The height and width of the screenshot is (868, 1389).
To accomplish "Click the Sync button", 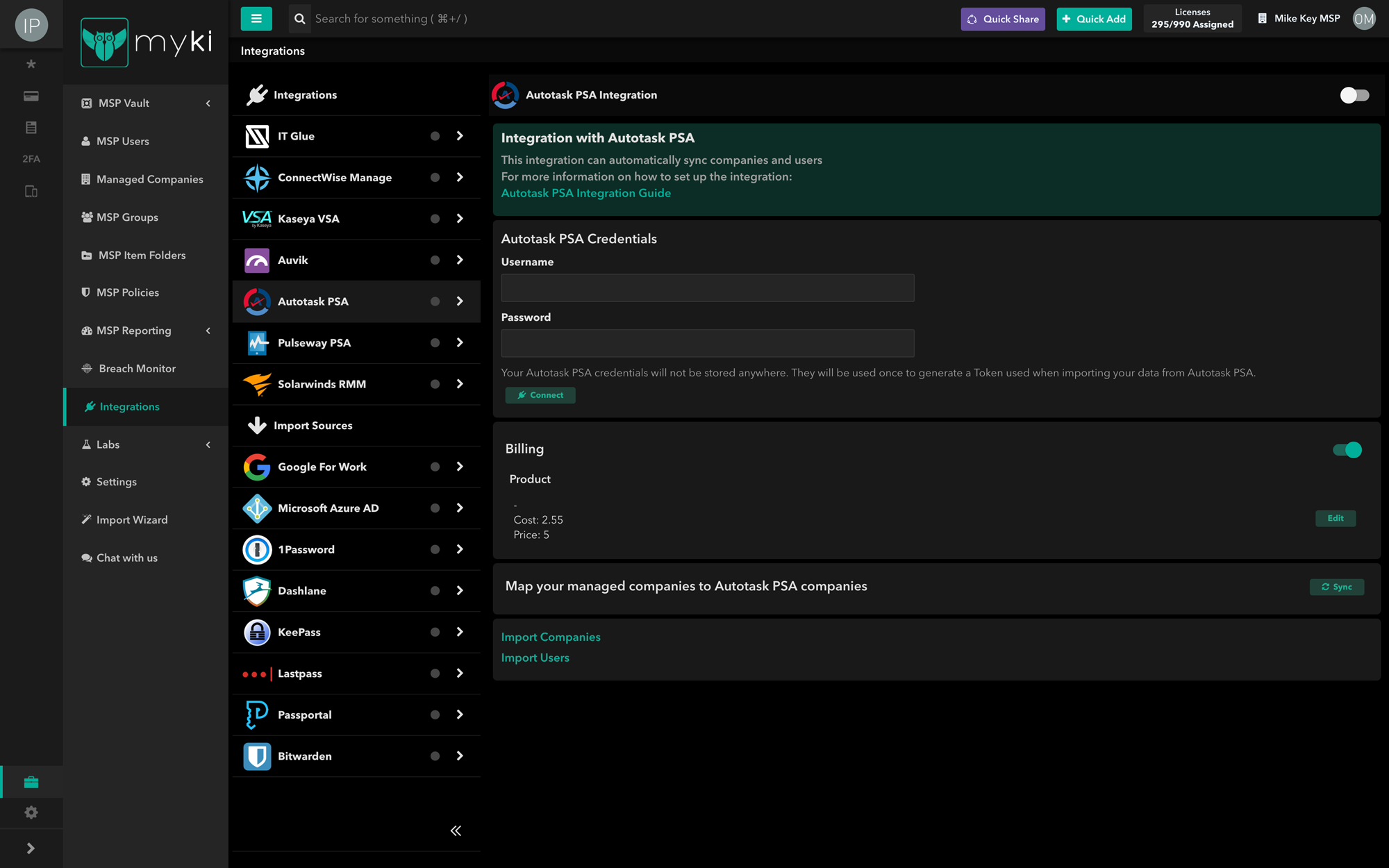I will (x=1337, y=587).
